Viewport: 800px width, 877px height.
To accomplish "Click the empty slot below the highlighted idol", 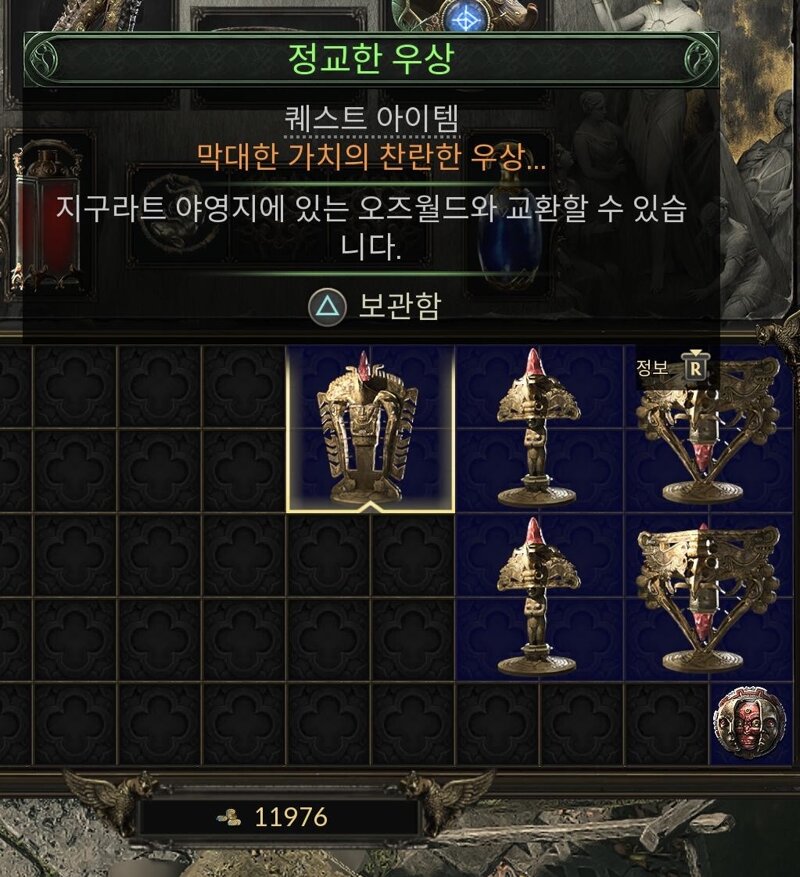I will click(328, 557).
